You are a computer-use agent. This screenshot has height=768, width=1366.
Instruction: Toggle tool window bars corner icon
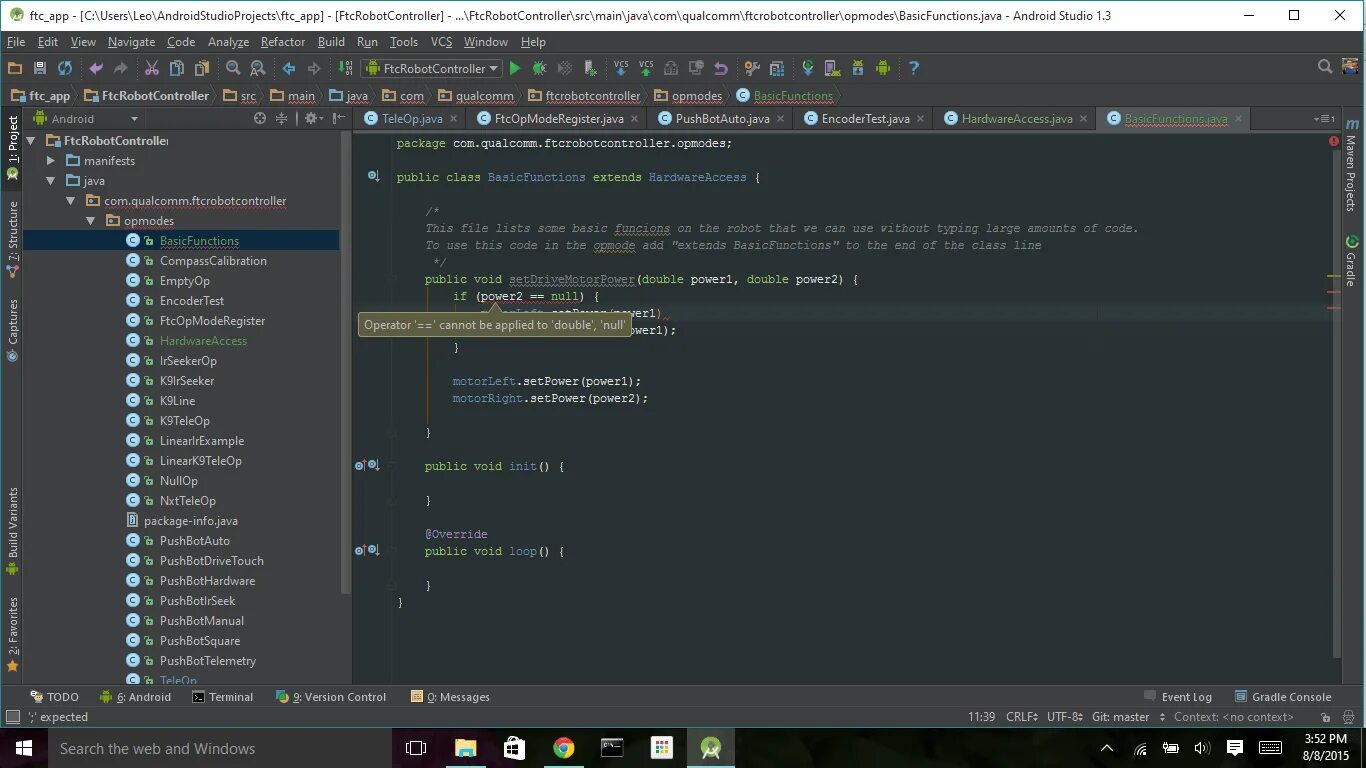pyautogui.click(x=12, y=717)
